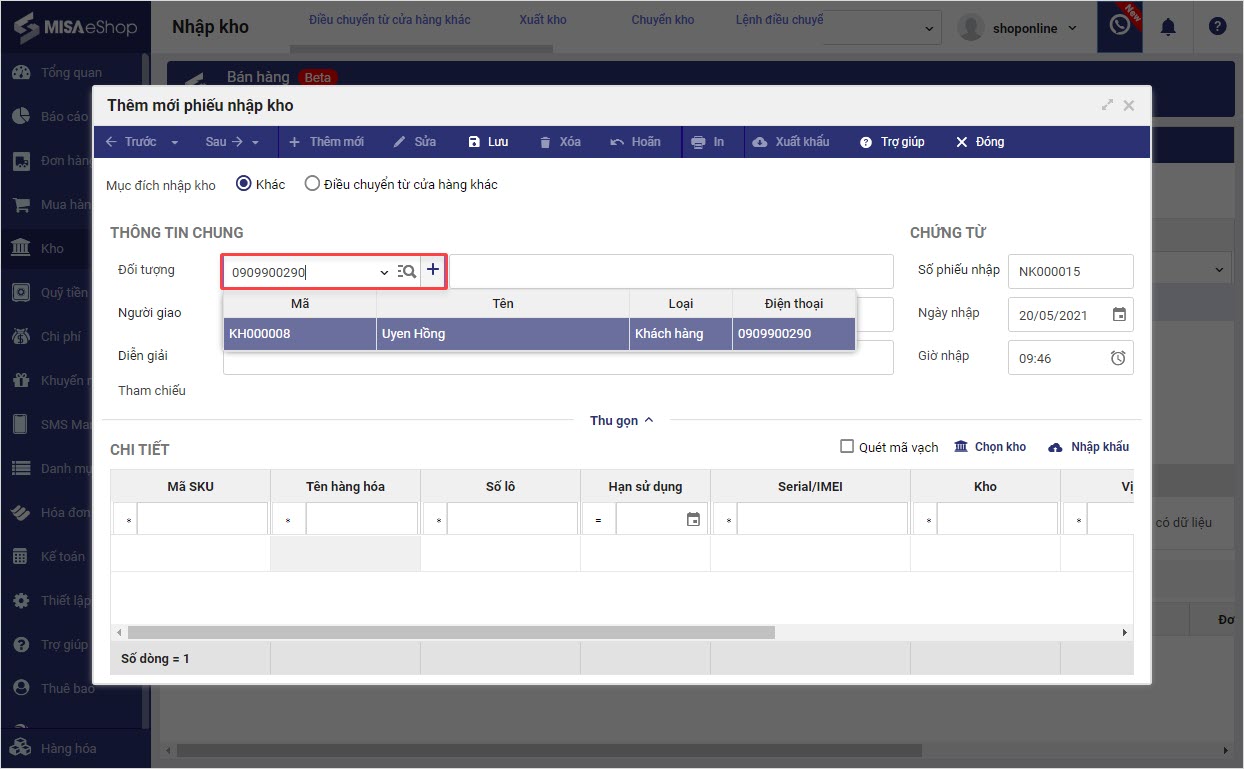Switch to the Xuất kho tab
1244x769 pixels.
click(x=543, y=20)
